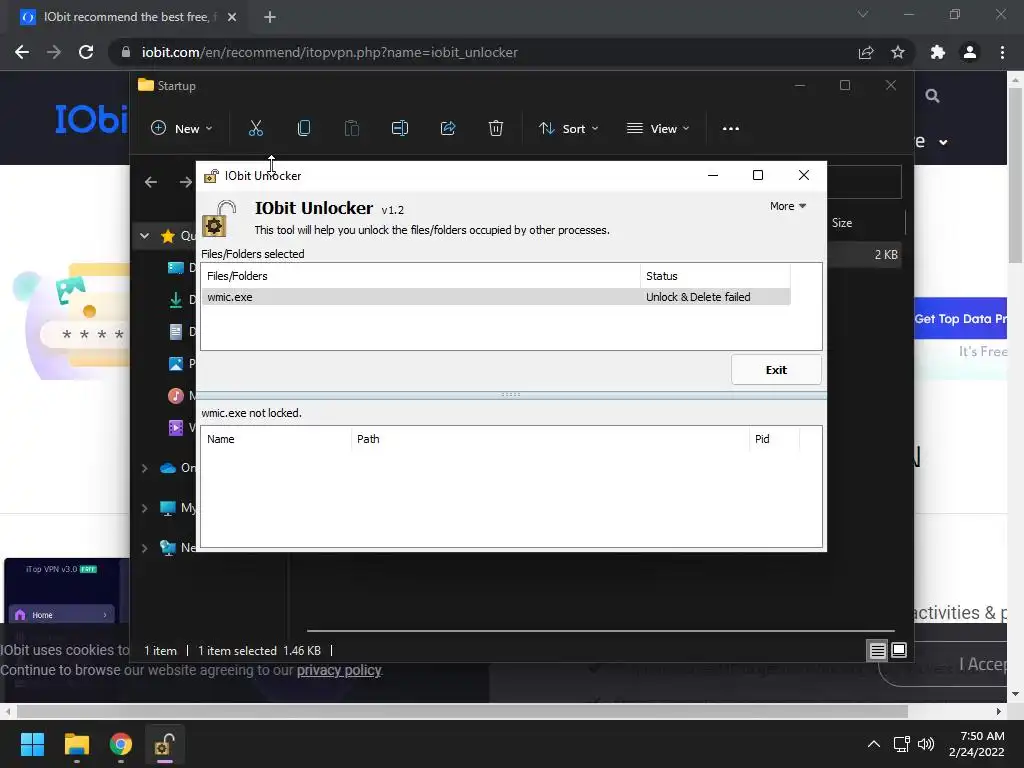The height and width of the screenshot is (768, 1024).
Task: Open the See more ellipsis in Explorer toolbar
Action: [731, 129]
